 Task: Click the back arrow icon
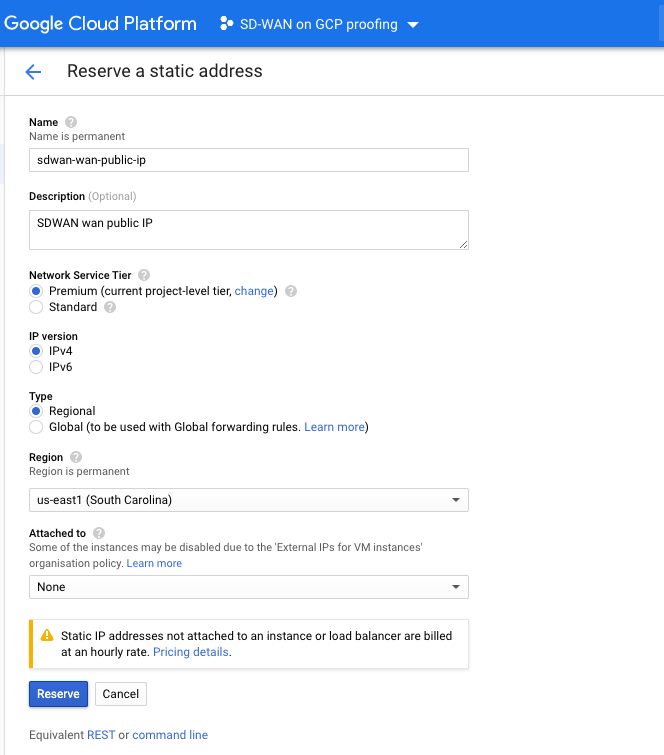[33, 72]
